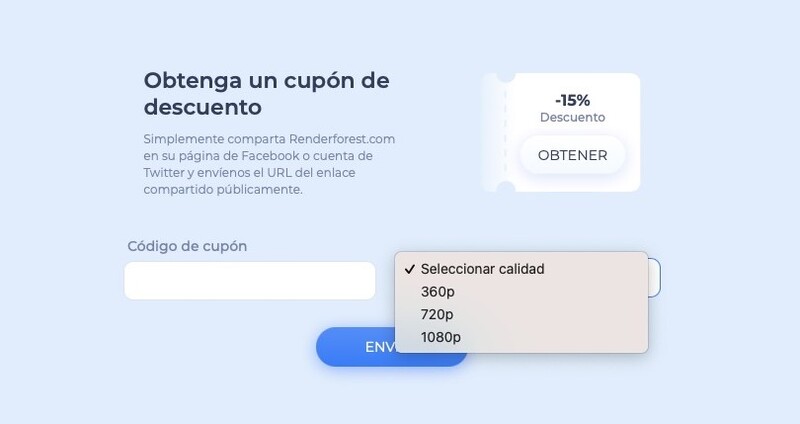The image size is (800, 424).
Task: Click the 'Código de cupón' field label
Action: click(x=187, y=246)
